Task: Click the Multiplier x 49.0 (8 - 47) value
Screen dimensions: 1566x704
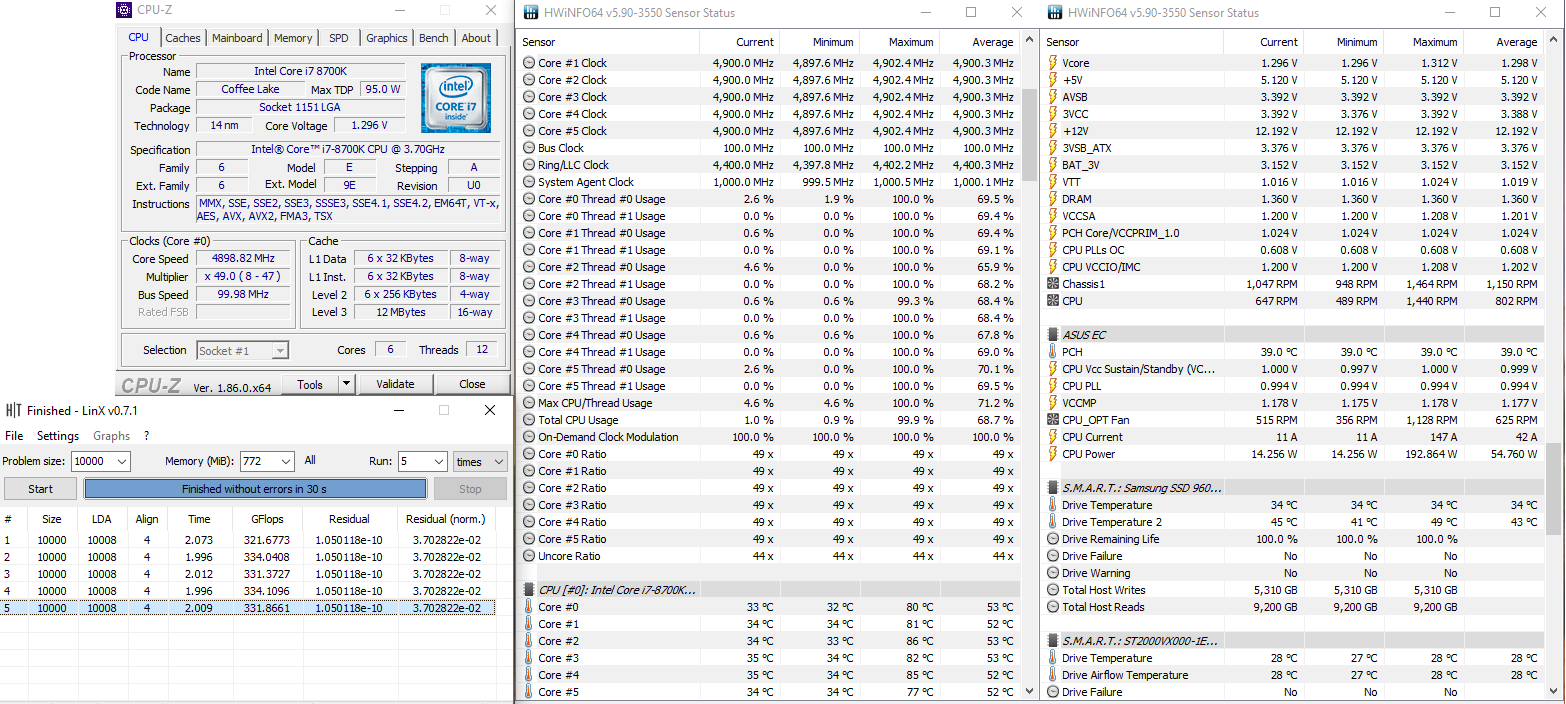Action: [x=244, y=276]
